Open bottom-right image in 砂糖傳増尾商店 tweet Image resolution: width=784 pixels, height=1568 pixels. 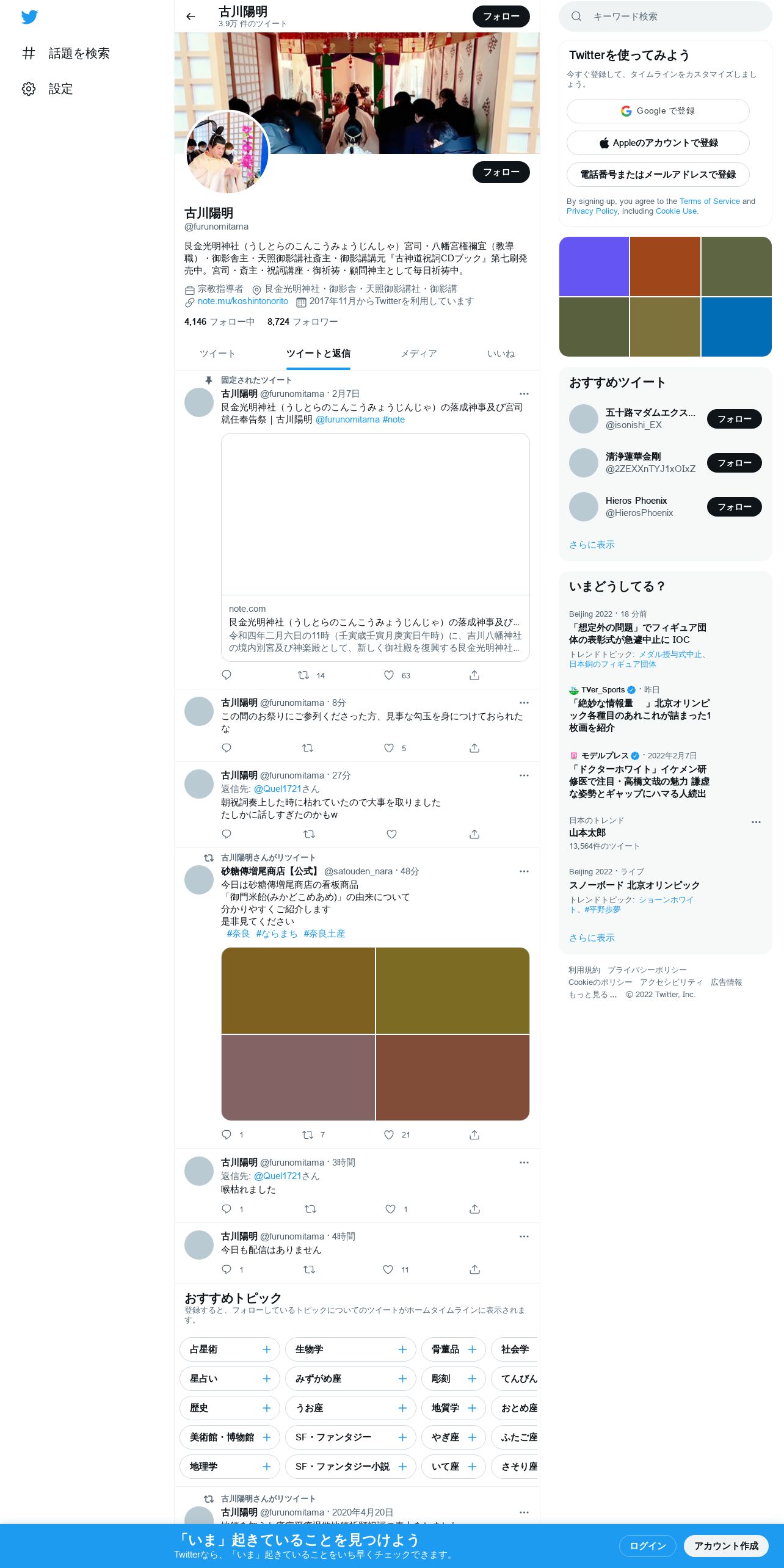point(452,1078)
